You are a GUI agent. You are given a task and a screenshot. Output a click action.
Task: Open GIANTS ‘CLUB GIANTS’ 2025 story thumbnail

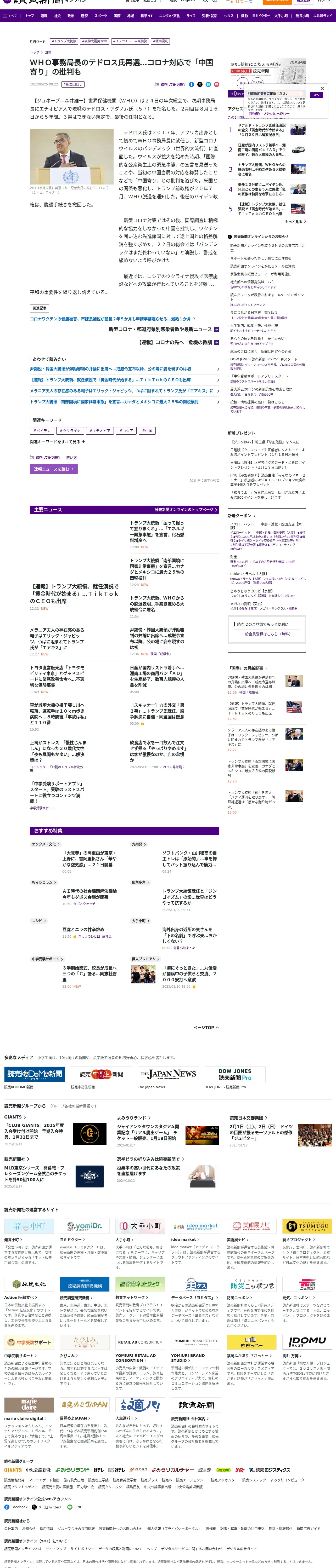tap(90, 1133)
